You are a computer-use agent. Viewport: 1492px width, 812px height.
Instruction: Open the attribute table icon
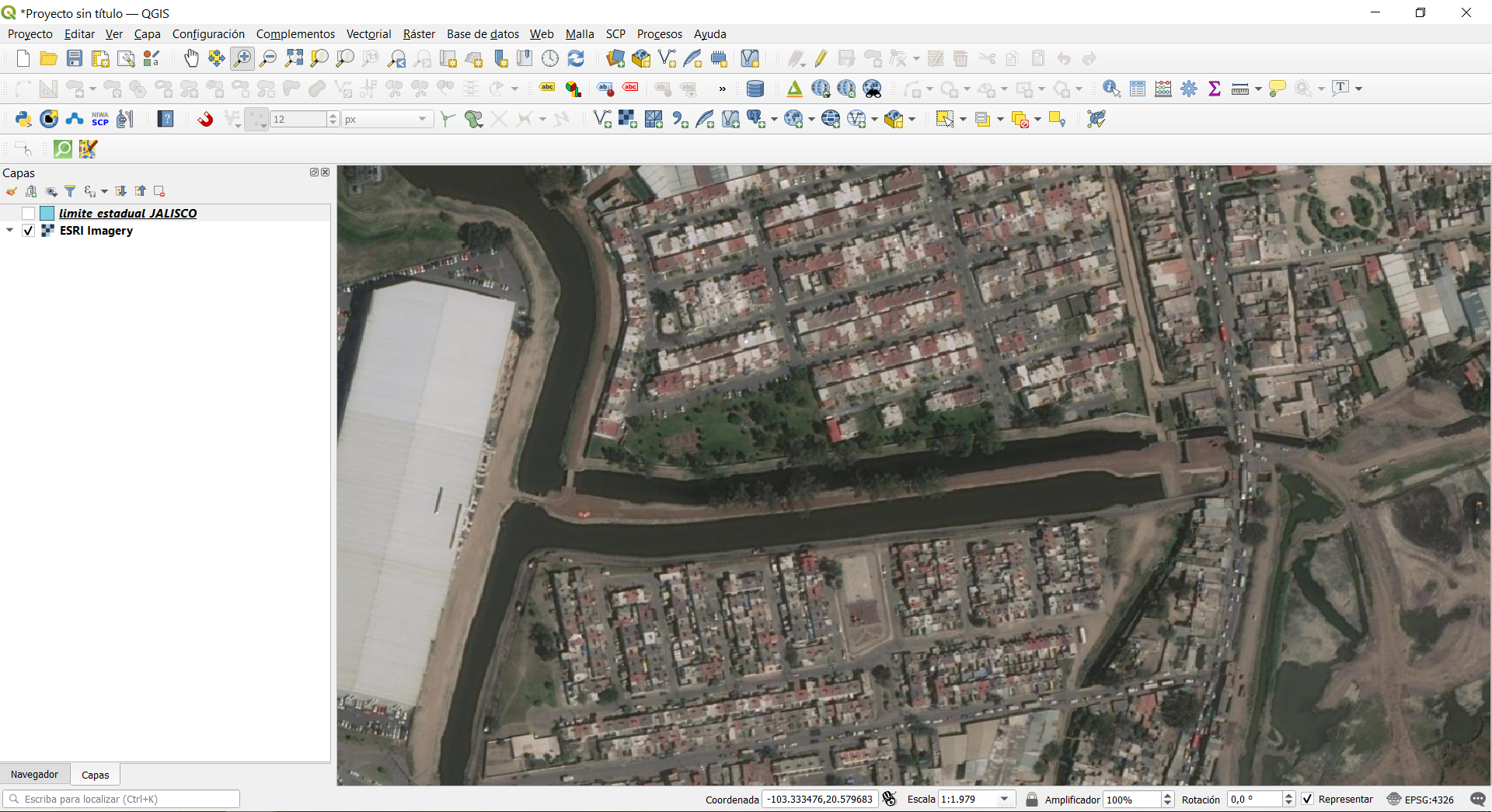click(x=1138, y=89)
